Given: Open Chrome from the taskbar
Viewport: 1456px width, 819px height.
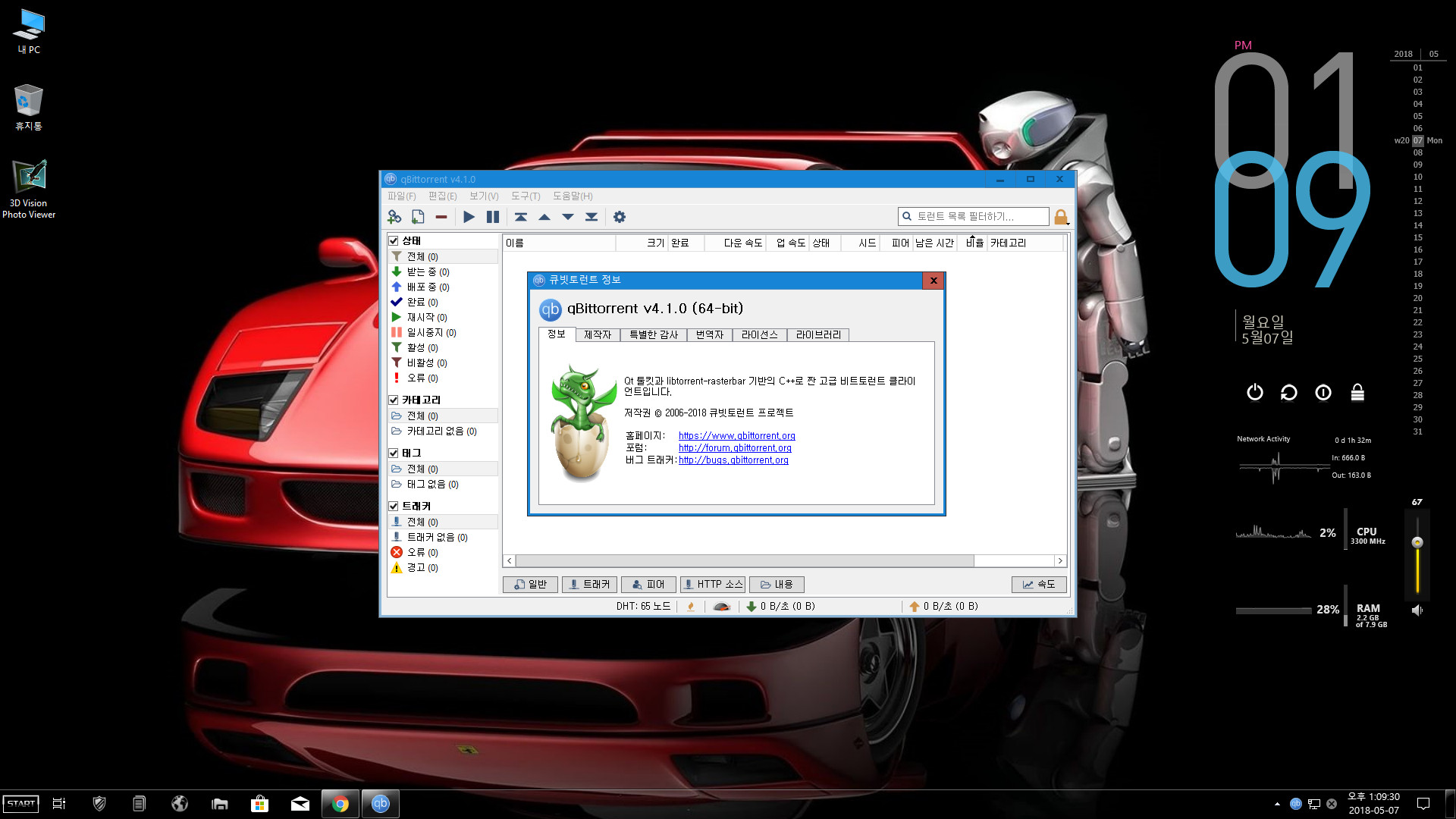Looking at the screenshot, I should [x=340, y=804].
